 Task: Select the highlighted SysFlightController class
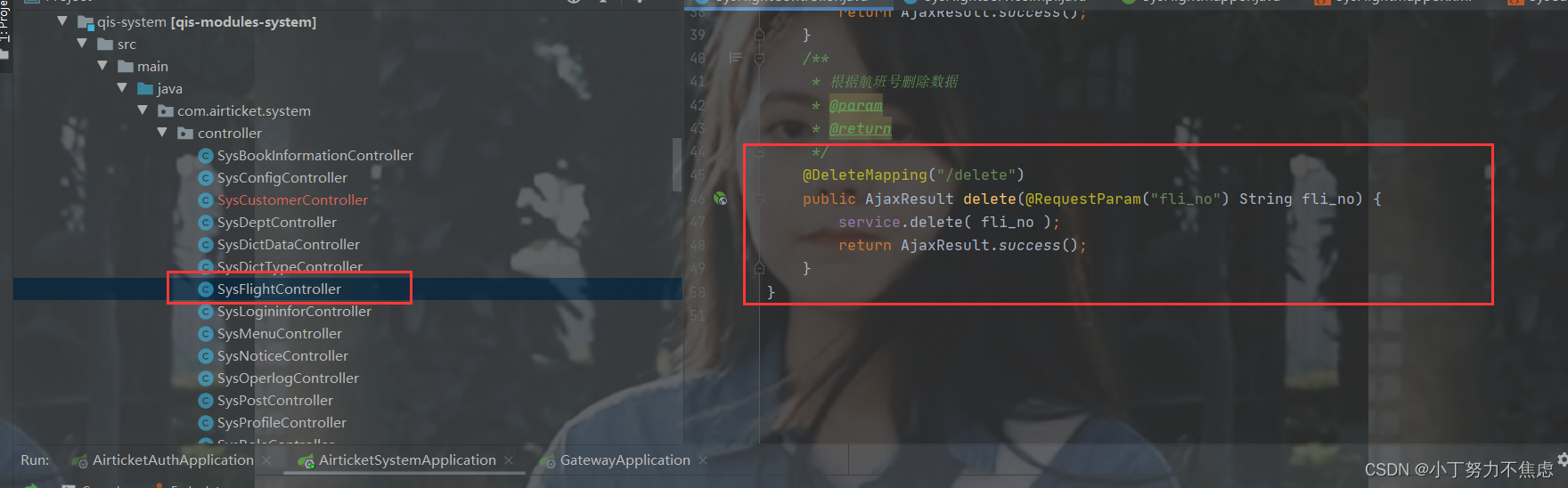[279, 289]
